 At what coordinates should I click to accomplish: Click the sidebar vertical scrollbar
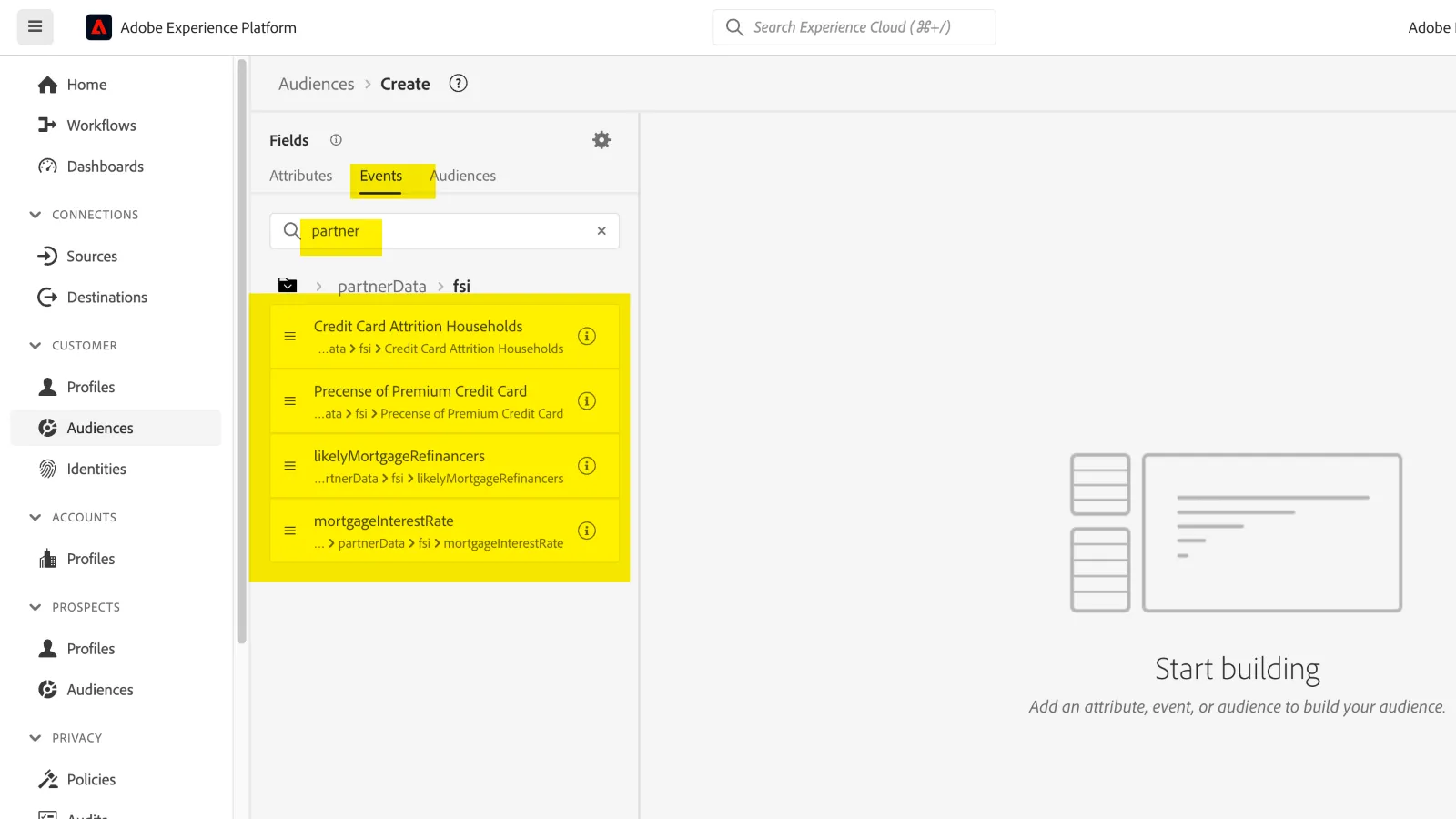[x=242, y=351]
